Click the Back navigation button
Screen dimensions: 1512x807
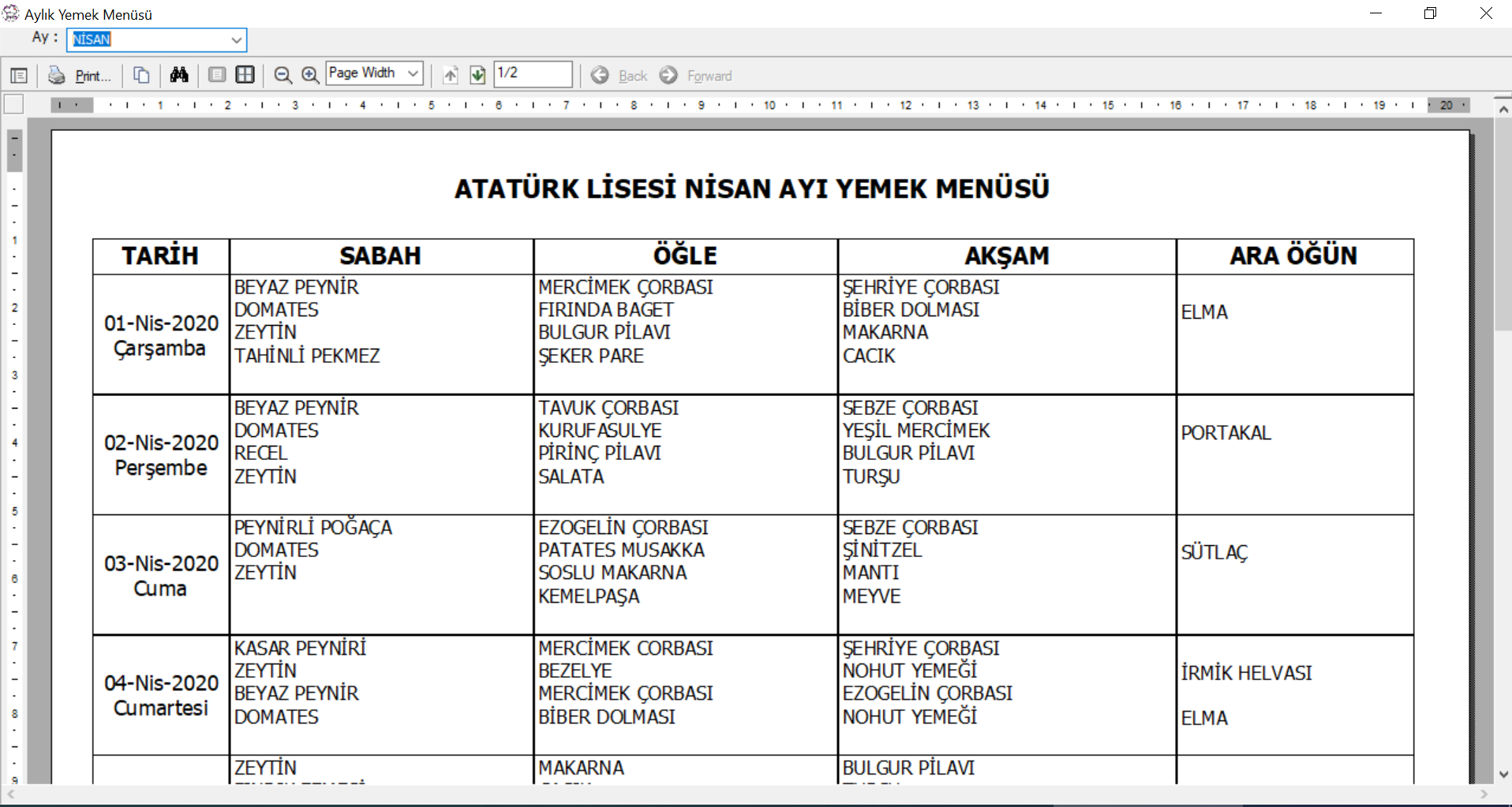pos(619,75)
